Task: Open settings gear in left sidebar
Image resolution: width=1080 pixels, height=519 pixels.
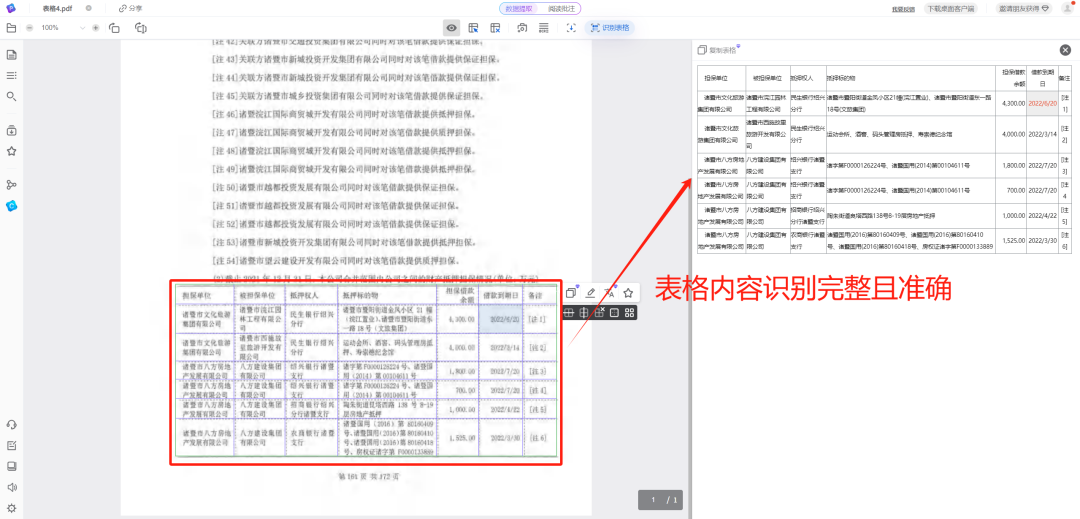Action: coord(11,509)
